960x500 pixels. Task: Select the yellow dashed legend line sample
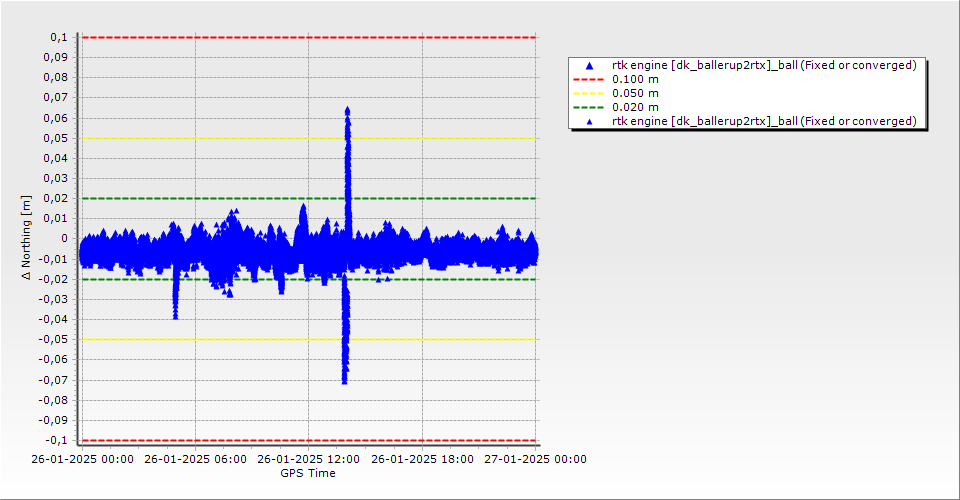[x=588, y=94]
